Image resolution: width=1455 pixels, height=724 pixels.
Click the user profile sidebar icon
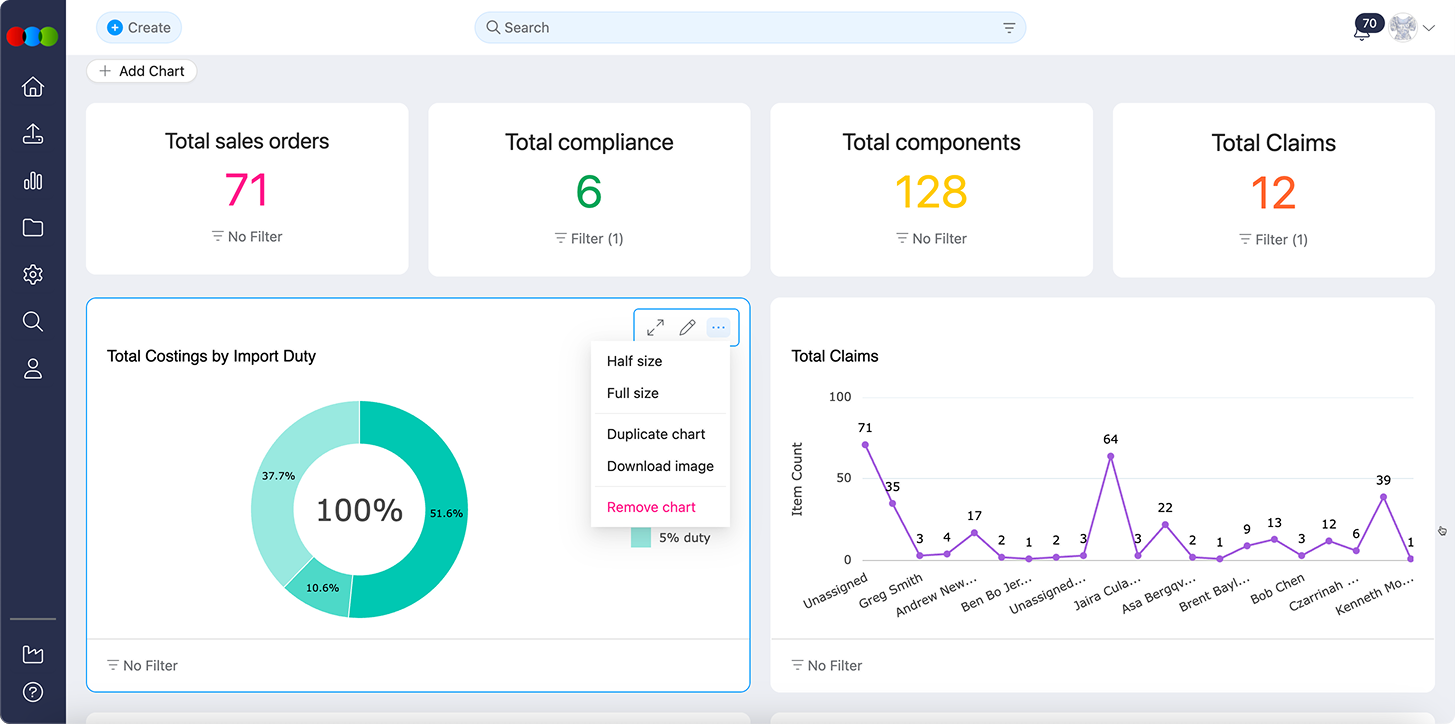33,369
